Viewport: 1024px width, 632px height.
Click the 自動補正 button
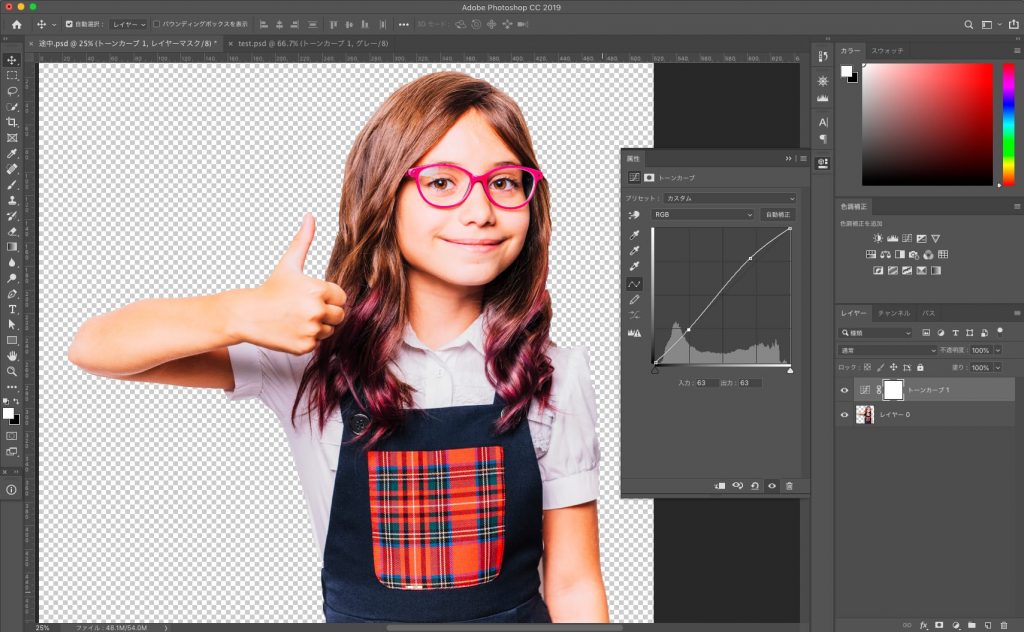coord(777,214)
